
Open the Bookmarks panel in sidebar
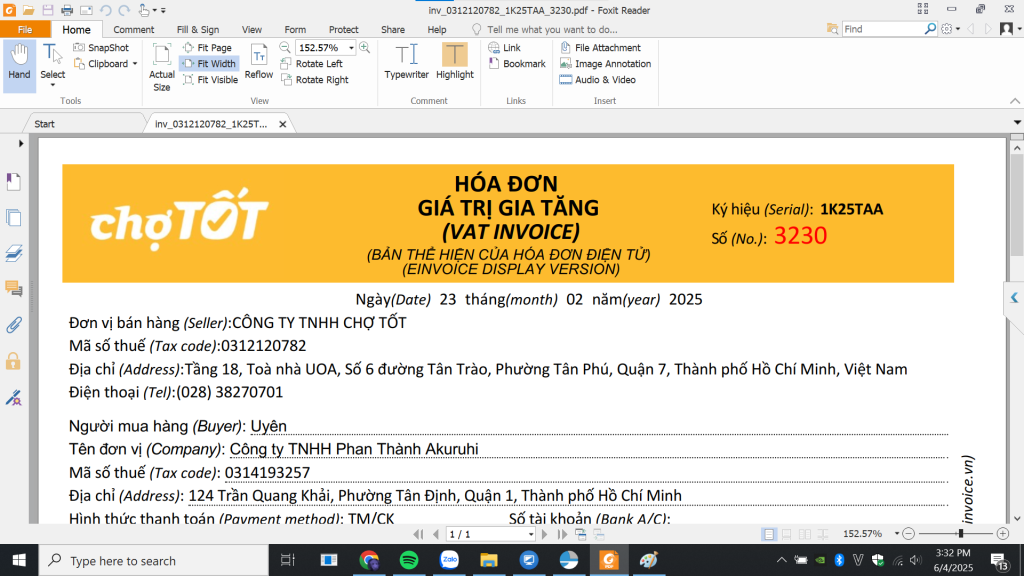point(14,182)
